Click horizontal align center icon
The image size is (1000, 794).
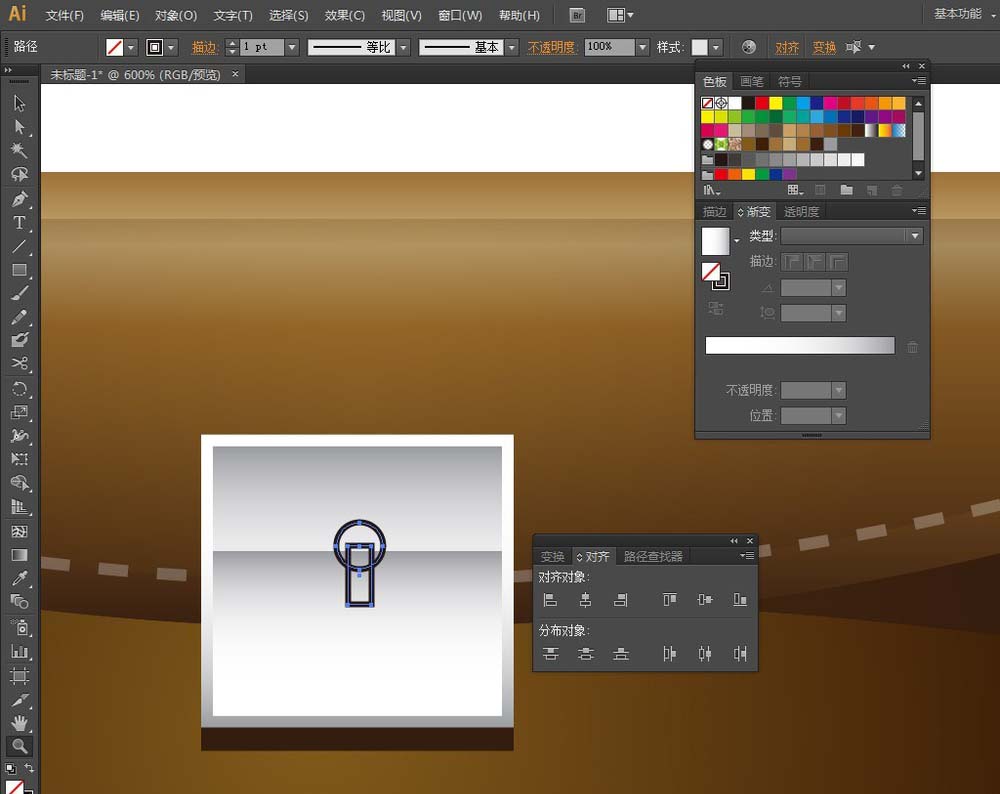[x=585, y=599]
